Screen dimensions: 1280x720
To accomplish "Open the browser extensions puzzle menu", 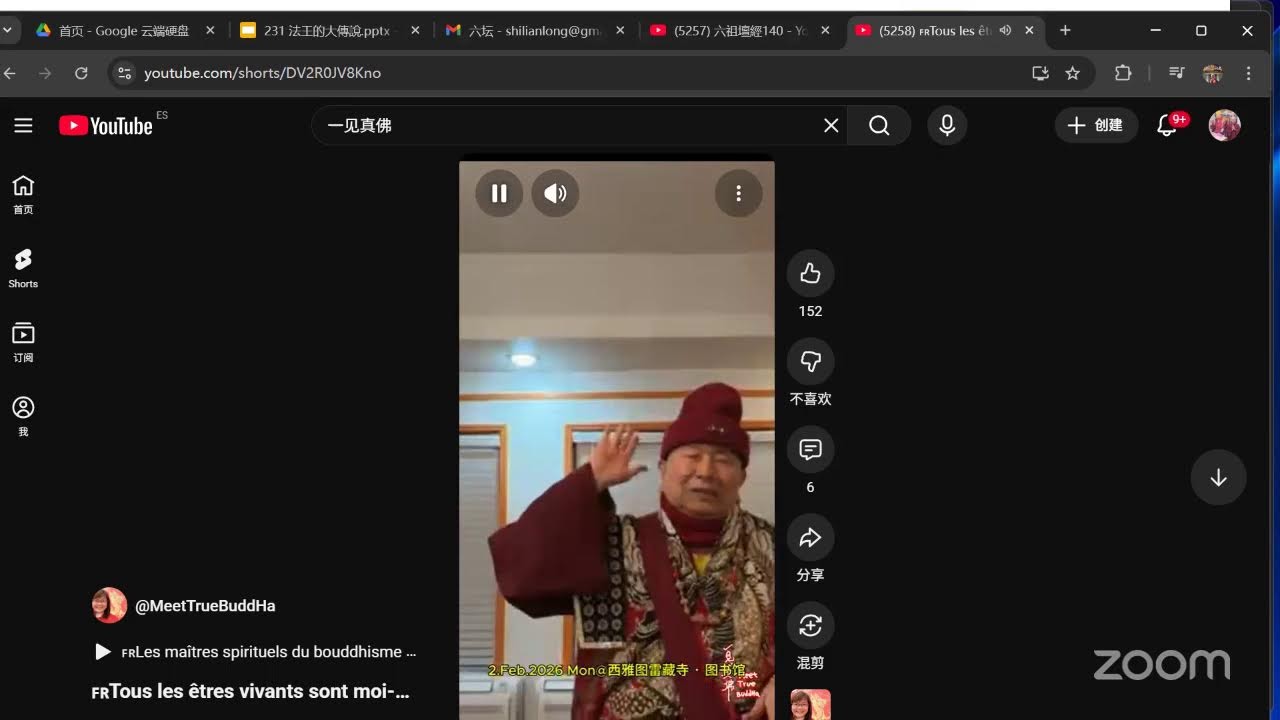I will [x=1123, y=73].
